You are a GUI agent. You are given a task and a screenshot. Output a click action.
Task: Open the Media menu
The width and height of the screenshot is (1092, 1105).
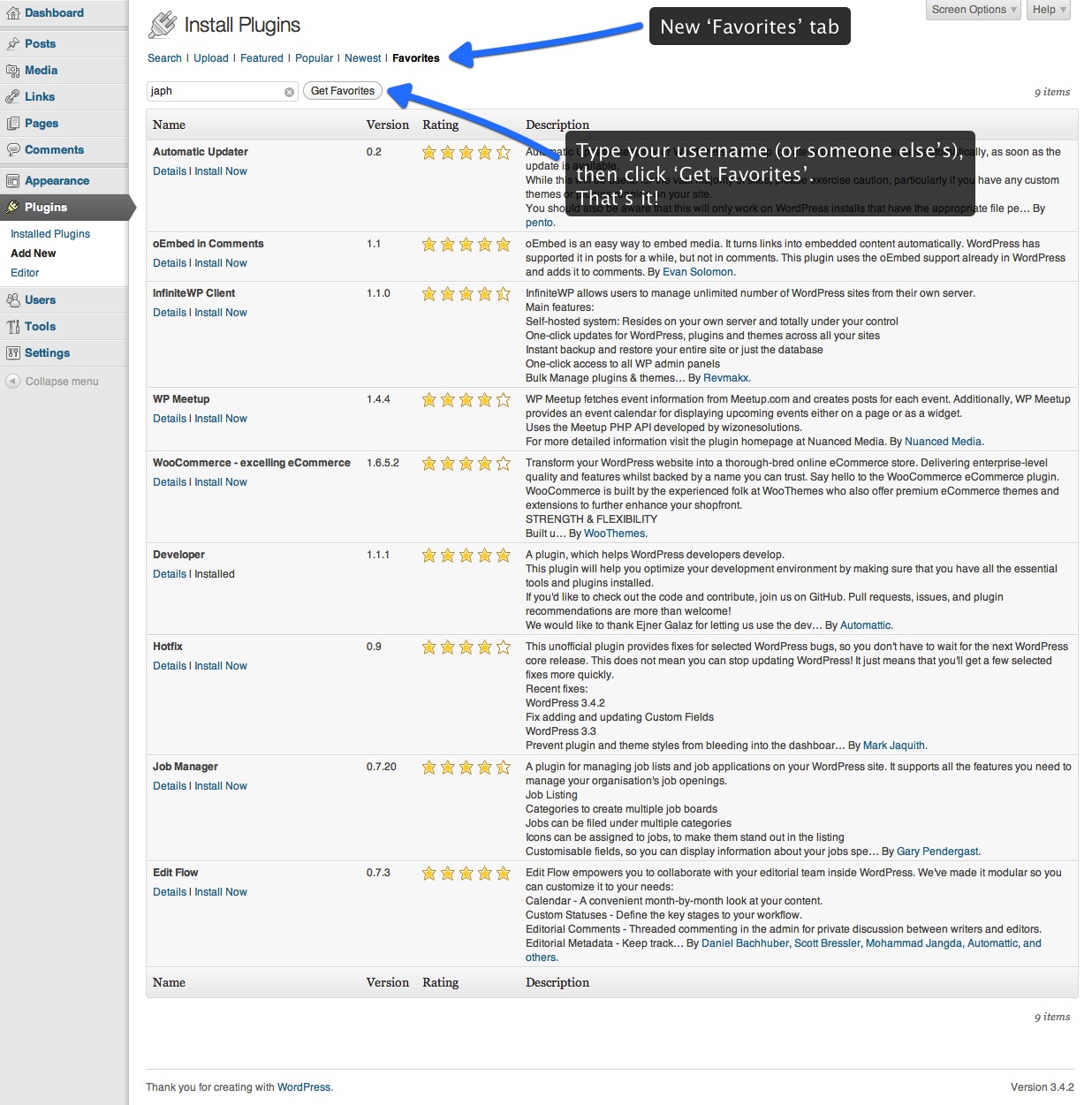tap(41, 70)
